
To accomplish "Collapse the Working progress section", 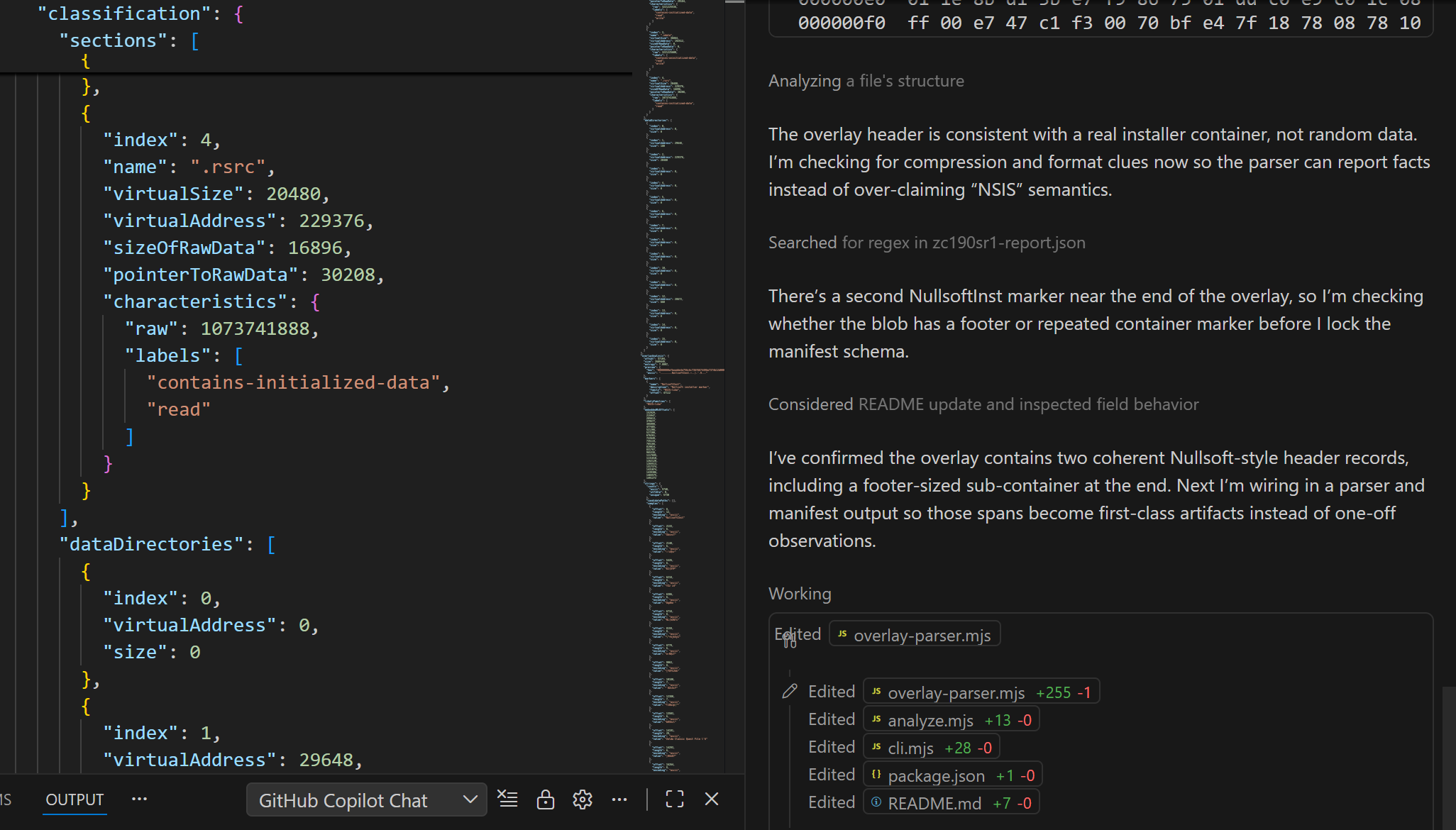I will click(800, 594).
